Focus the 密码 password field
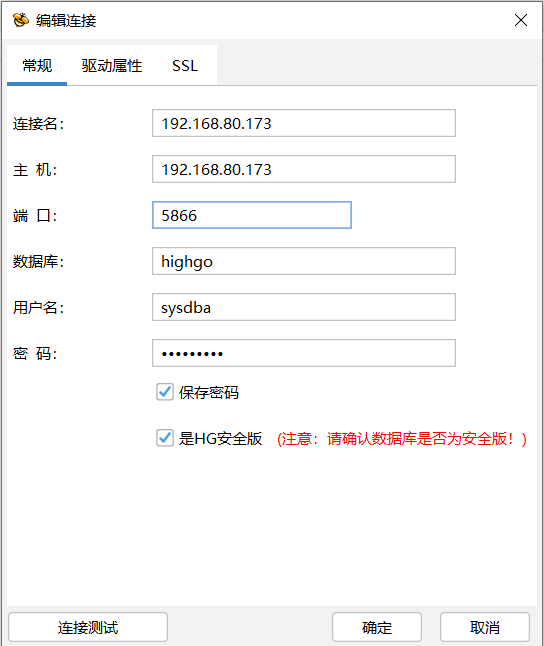 (304, 353)
